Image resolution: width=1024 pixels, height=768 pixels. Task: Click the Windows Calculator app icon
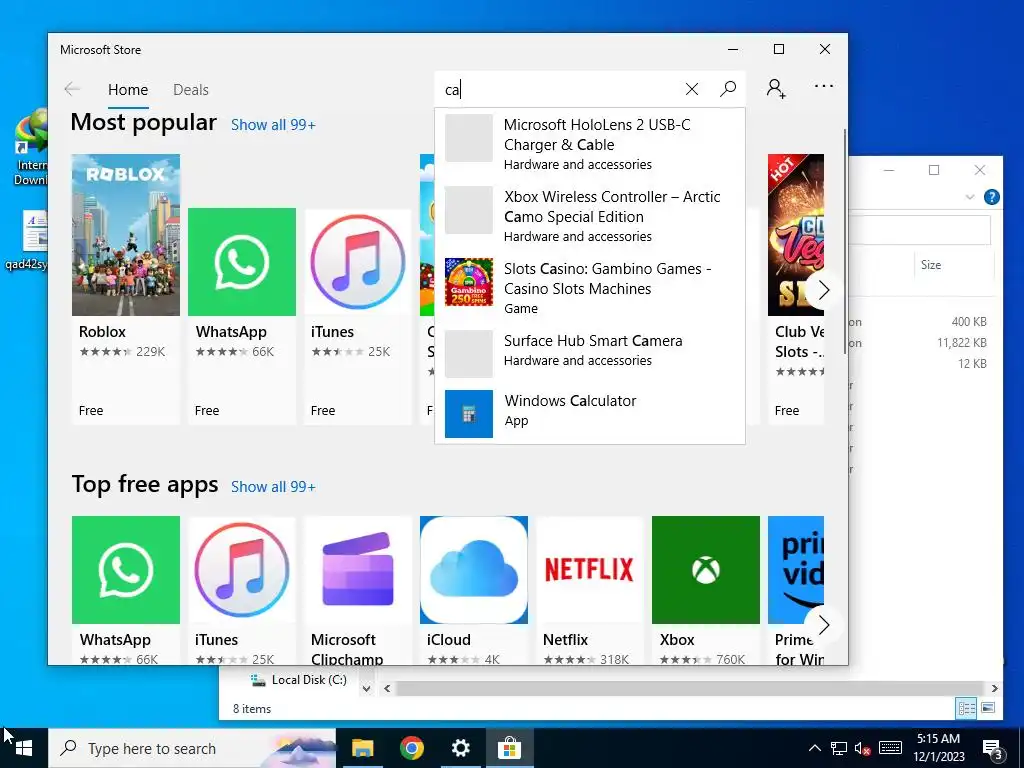tap(469, 414)
